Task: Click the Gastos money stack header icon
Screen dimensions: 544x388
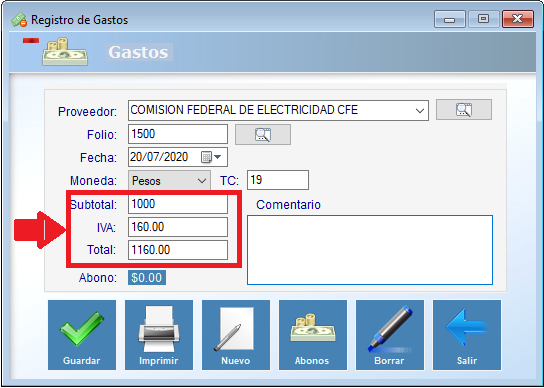Action: point(65,52)
